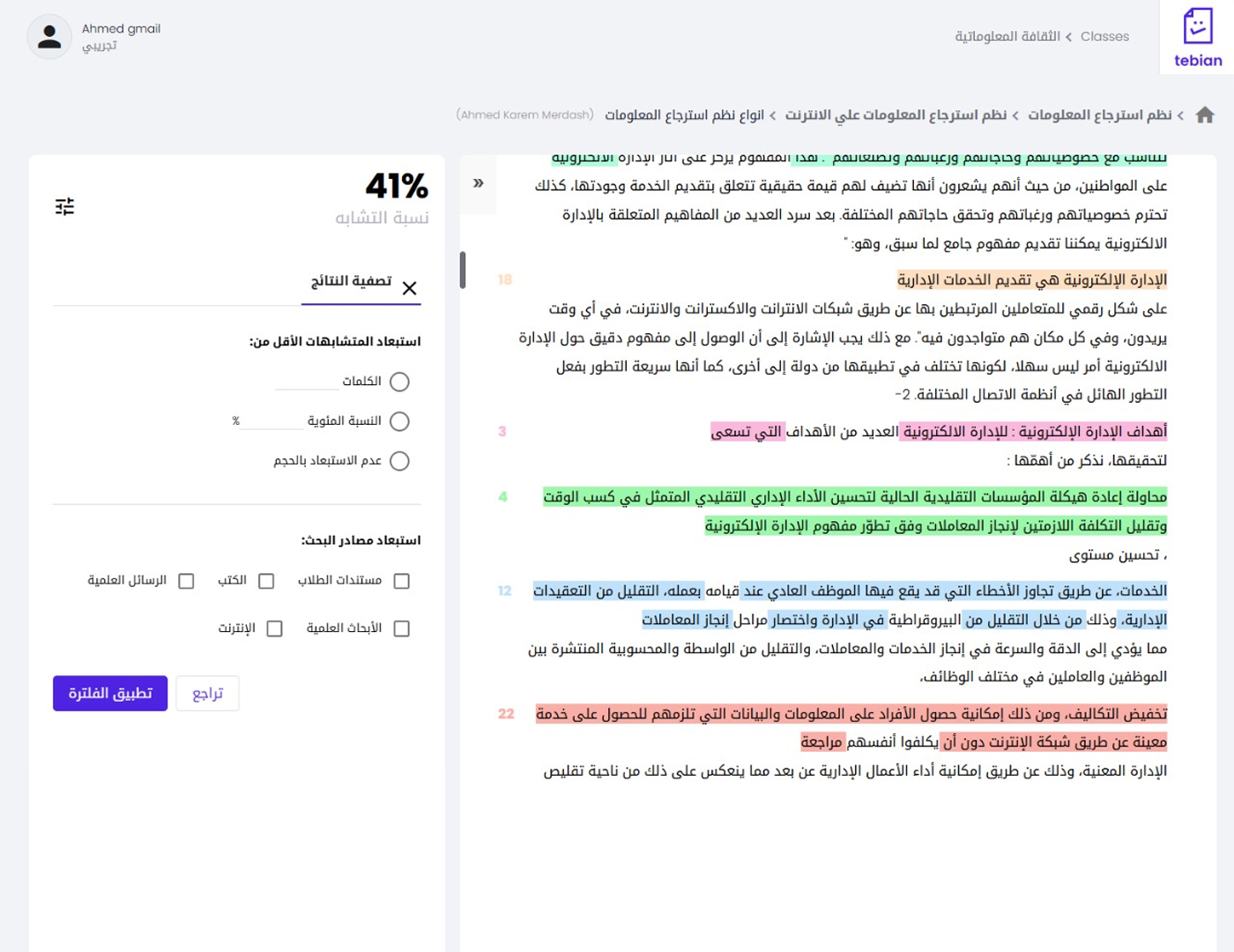This screenshot has height=952, width=1234.
Task: Check the مستندات الطلاب checkbox
Action: coord(402,581)
